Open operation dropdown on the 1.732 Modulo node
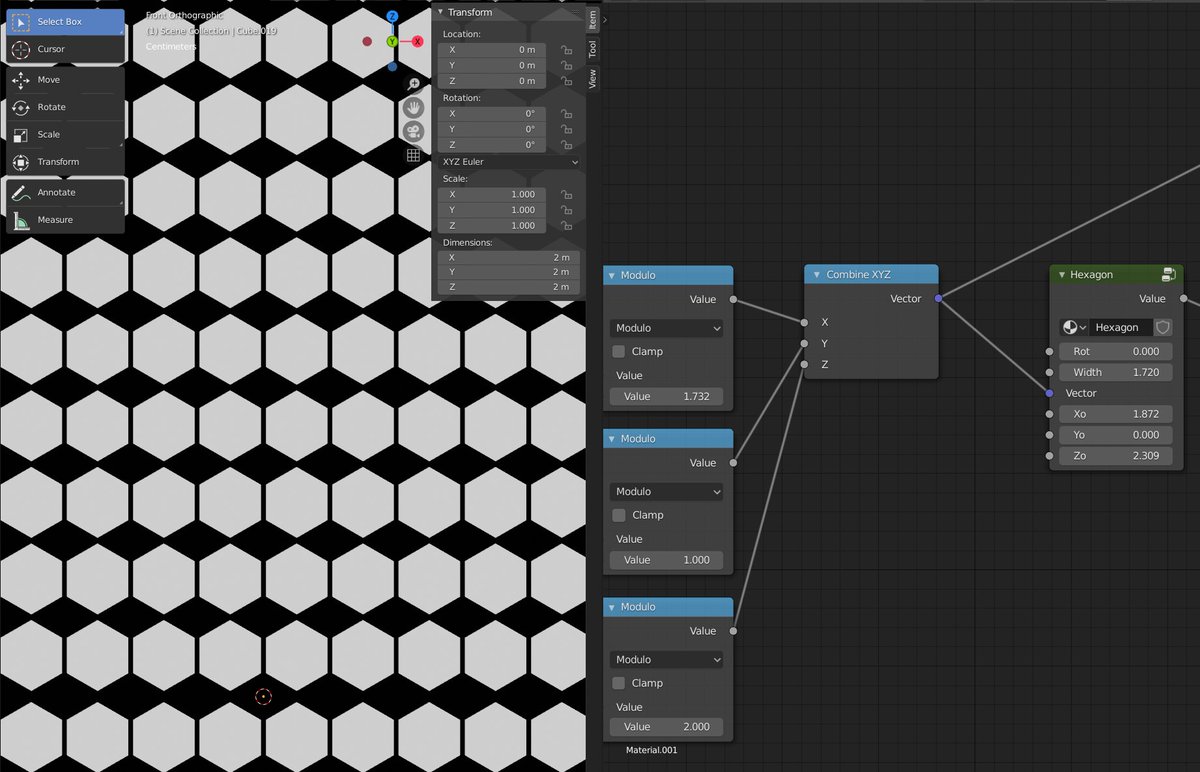Screen dimensions: 1200x772 pyautogui.click(x=666, y=328)
